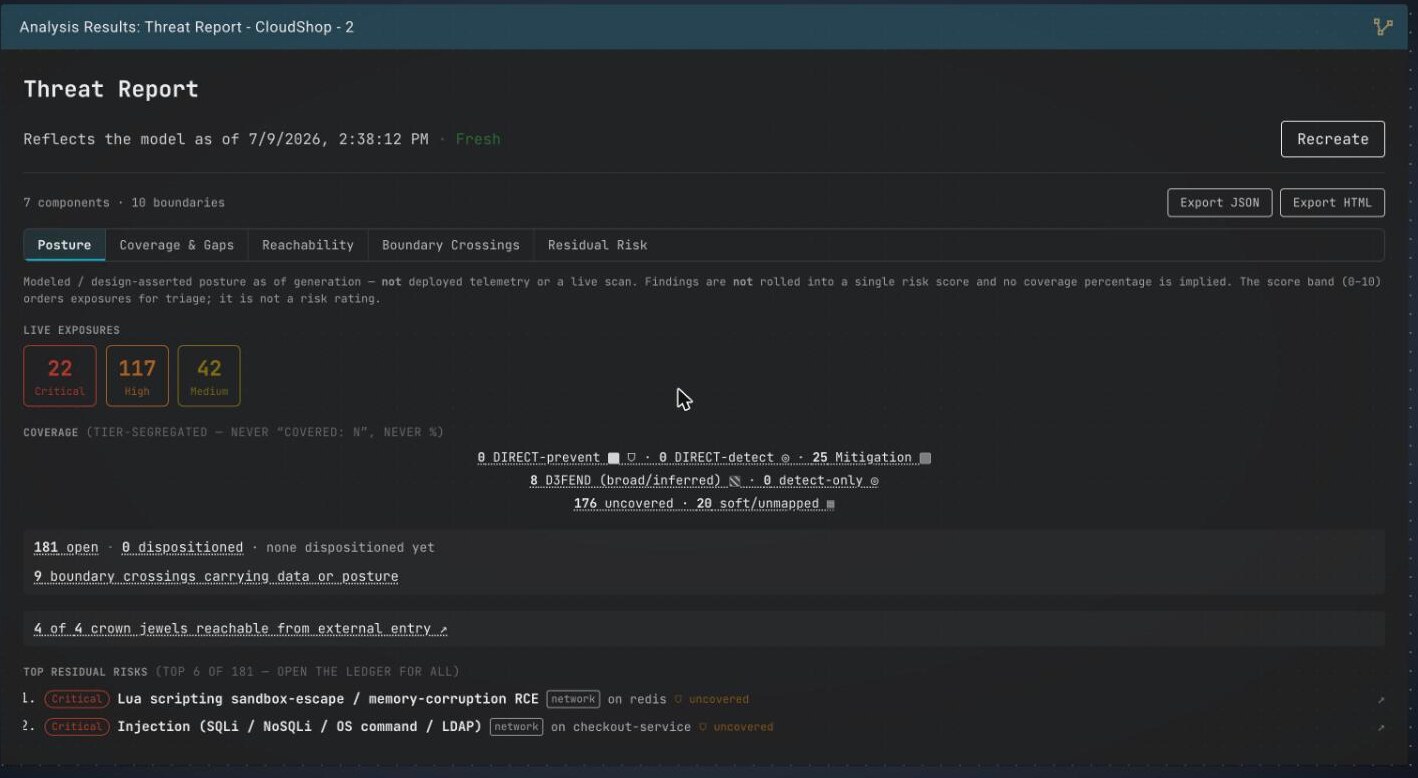This screenshot has width=1418, height=778.
Task: Open Lua scripting sandbox-escape risk entry
Action: coord(328,699)
